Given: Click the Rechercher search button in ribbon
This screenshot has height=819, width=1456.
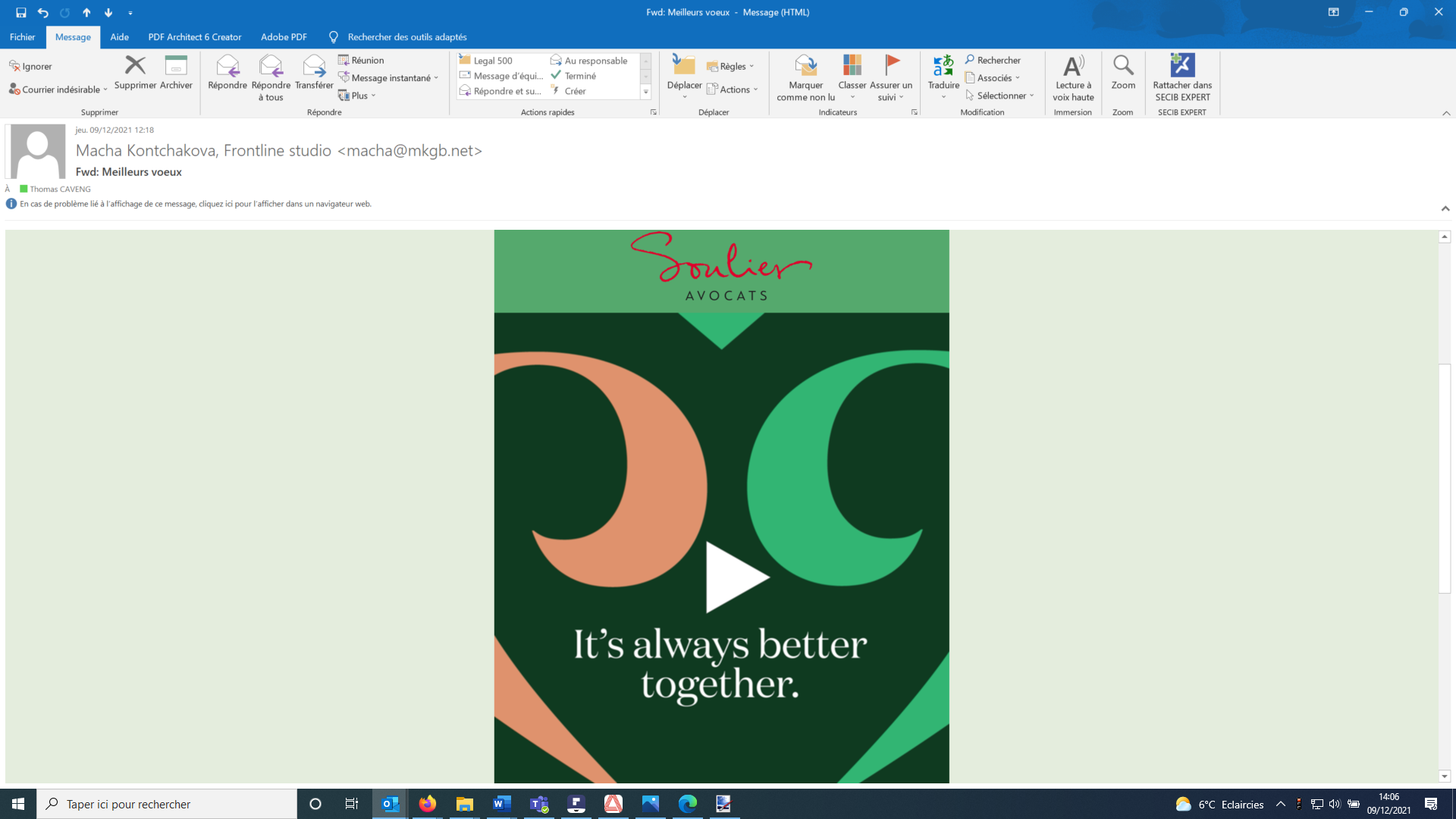Looking at the screenshot, I should (993, 60).
